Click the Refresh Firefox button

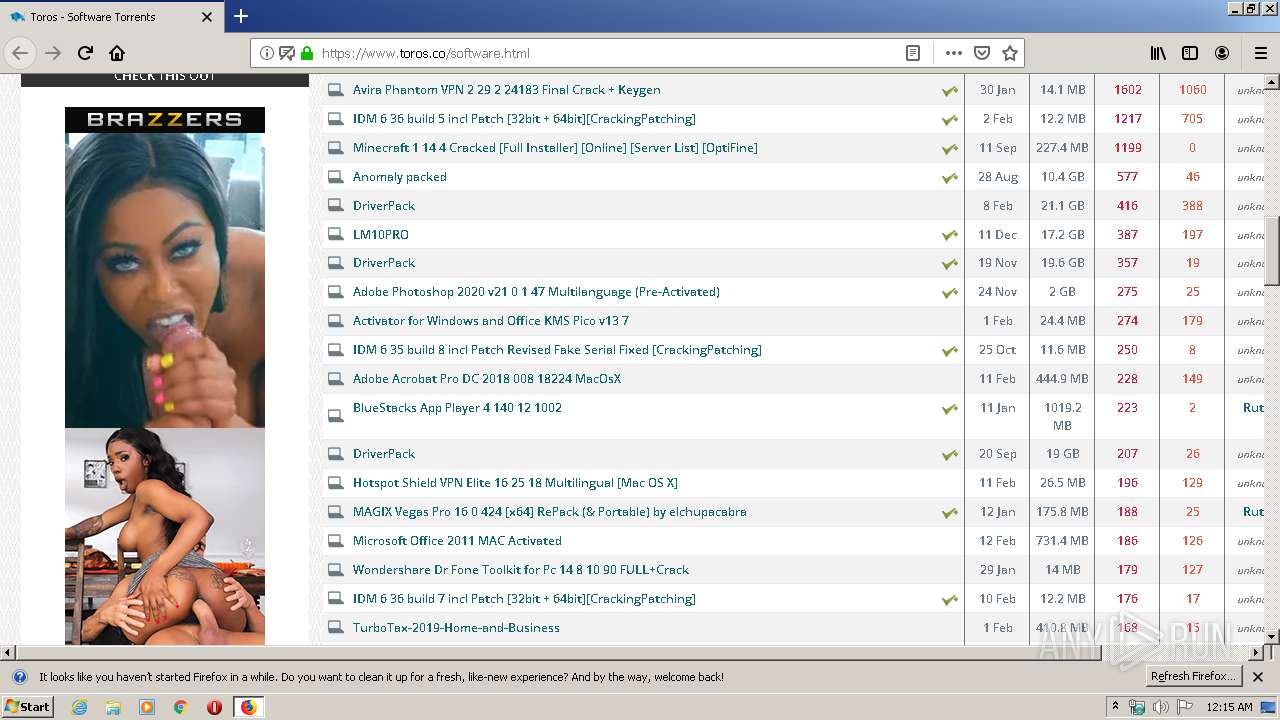[1193, 676]
